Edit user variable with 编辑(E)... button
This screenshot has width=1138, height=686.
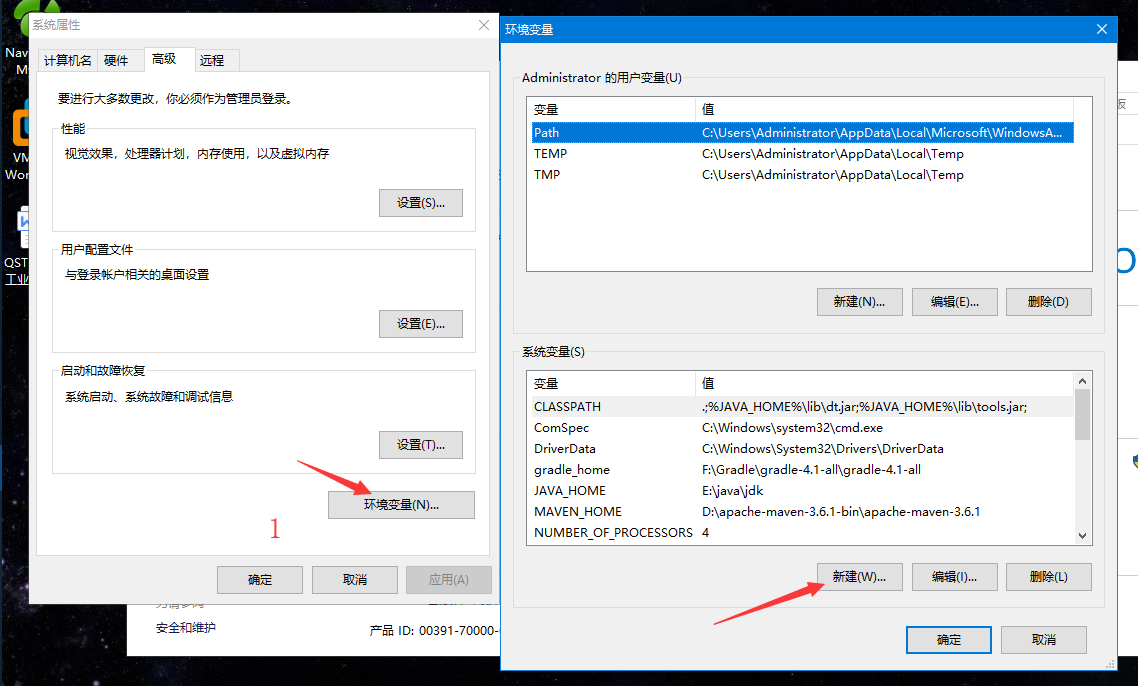954,302
